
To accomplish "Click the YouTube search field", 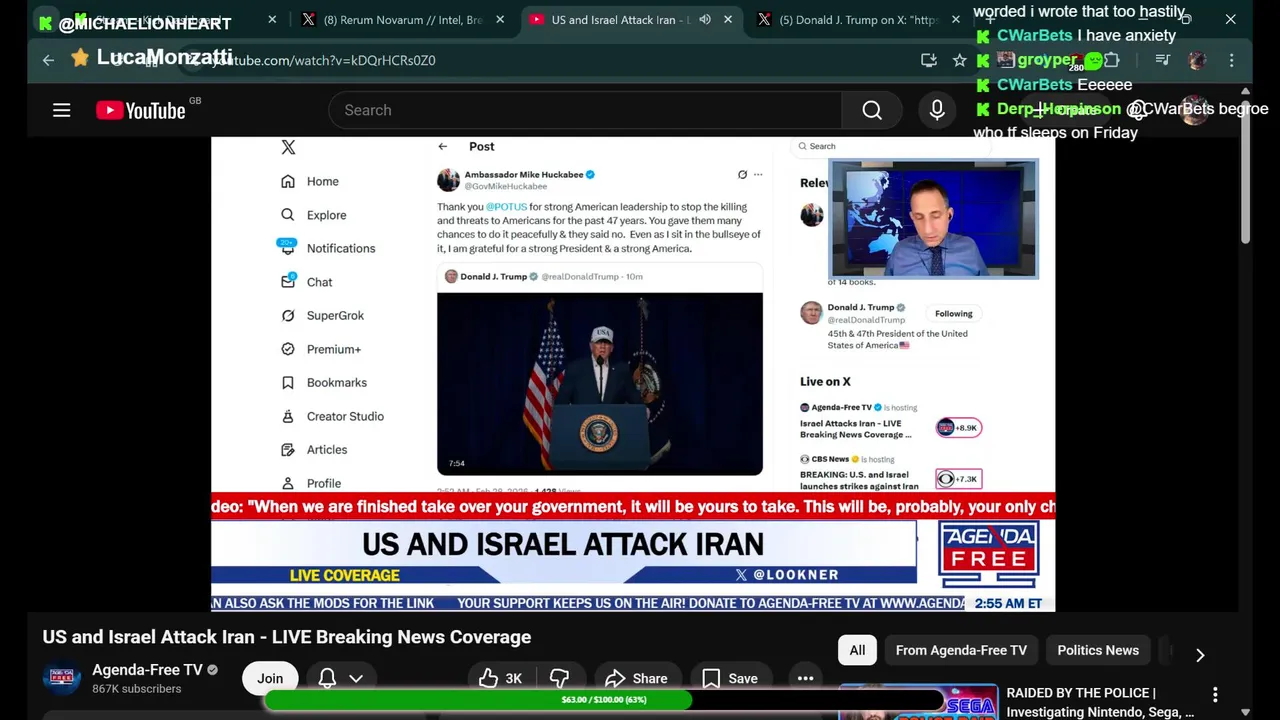I will click(x=584, y=110).
